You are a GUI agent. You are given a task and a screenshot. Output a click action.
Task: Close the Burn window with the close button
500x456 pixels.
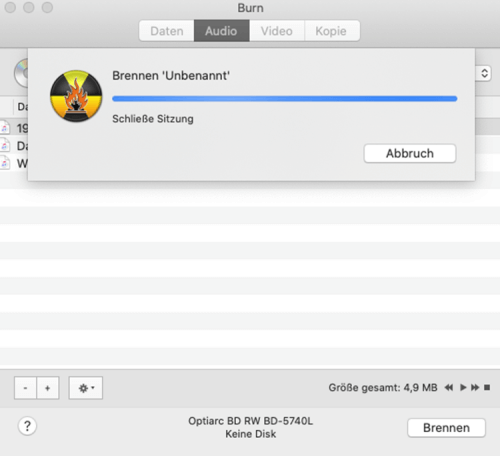10,7
